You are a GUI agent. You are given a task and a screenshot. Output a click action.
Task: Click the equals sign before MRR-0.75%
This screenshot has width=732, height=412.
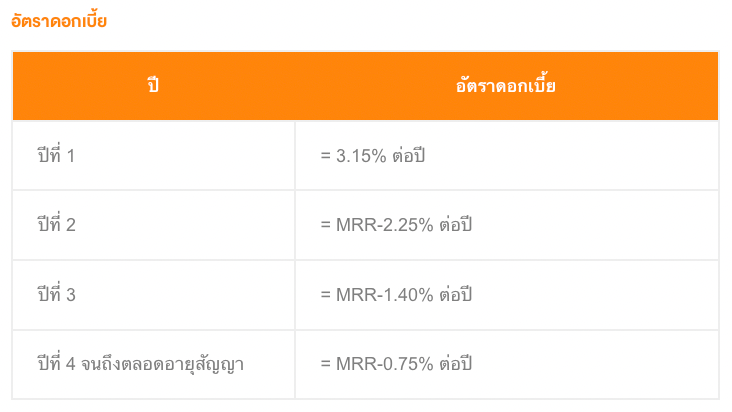325,364
